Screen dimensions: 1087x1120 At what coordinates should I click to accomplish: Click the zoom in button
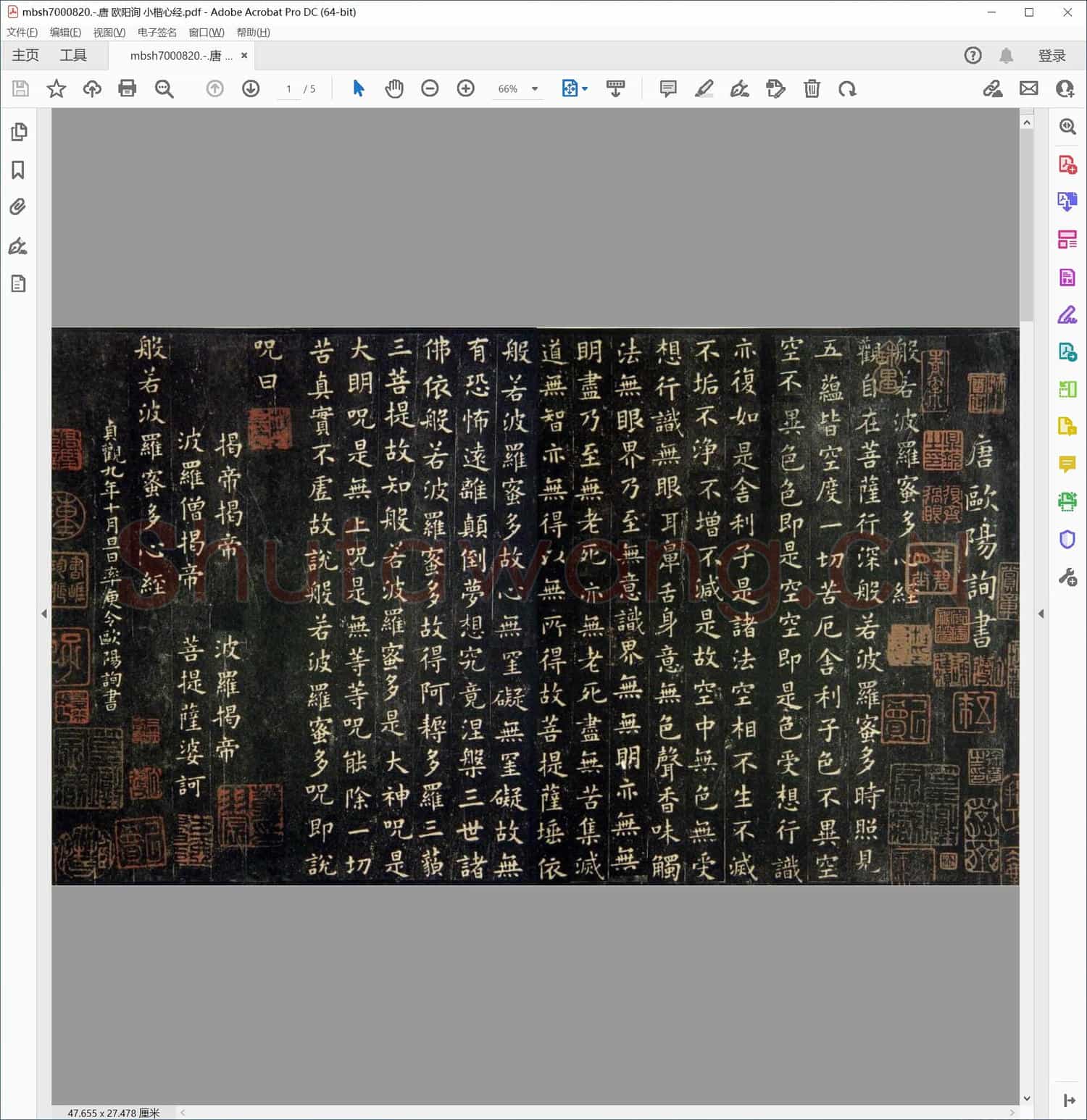tap(465, 88)
